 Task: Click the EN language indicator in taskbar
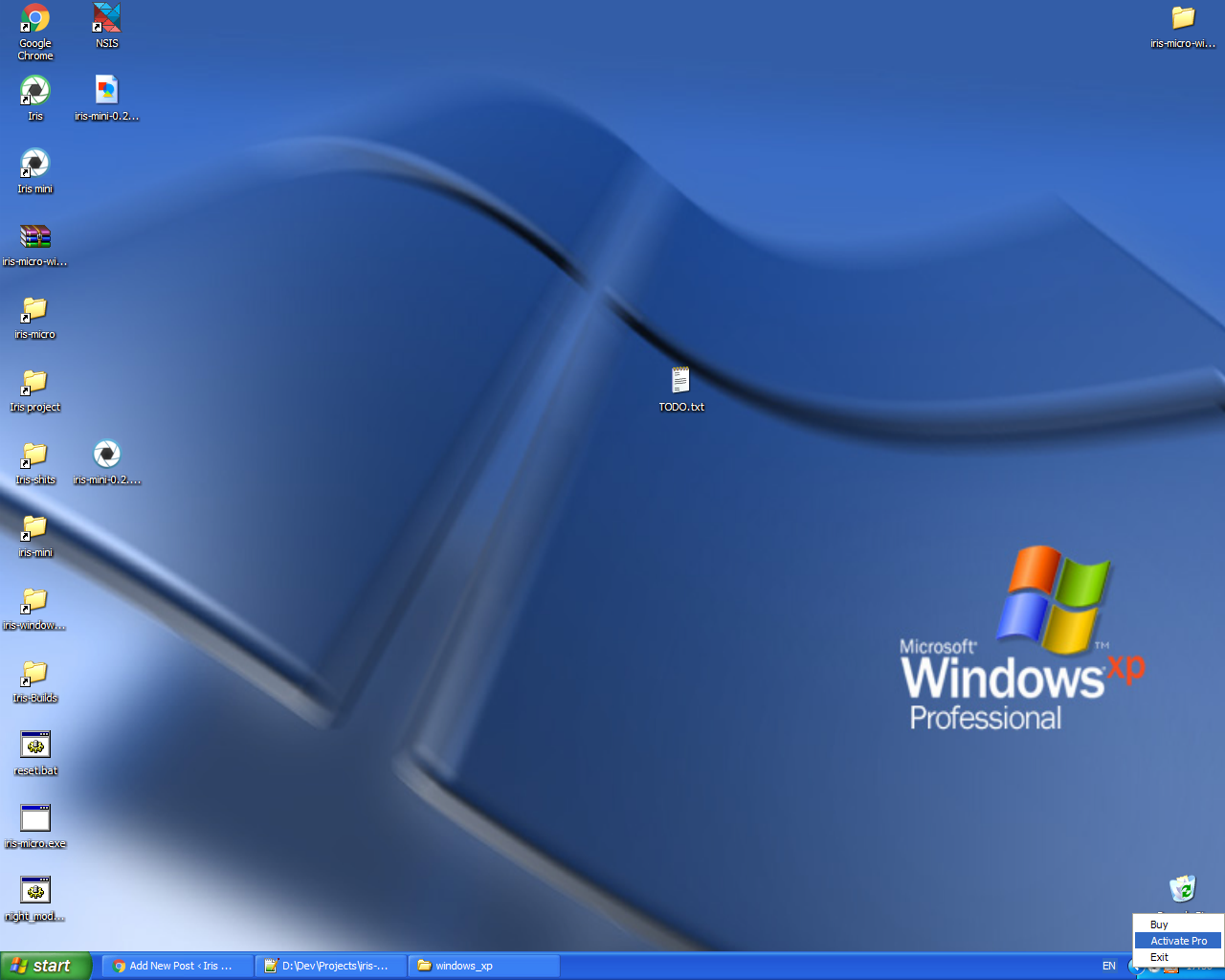click(x=1109, y=967)
